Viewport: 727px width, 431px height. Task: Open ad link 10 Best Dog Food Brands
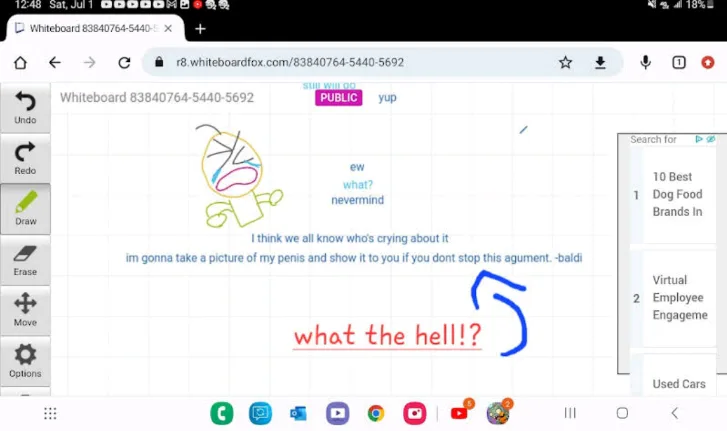click(677, 194)
